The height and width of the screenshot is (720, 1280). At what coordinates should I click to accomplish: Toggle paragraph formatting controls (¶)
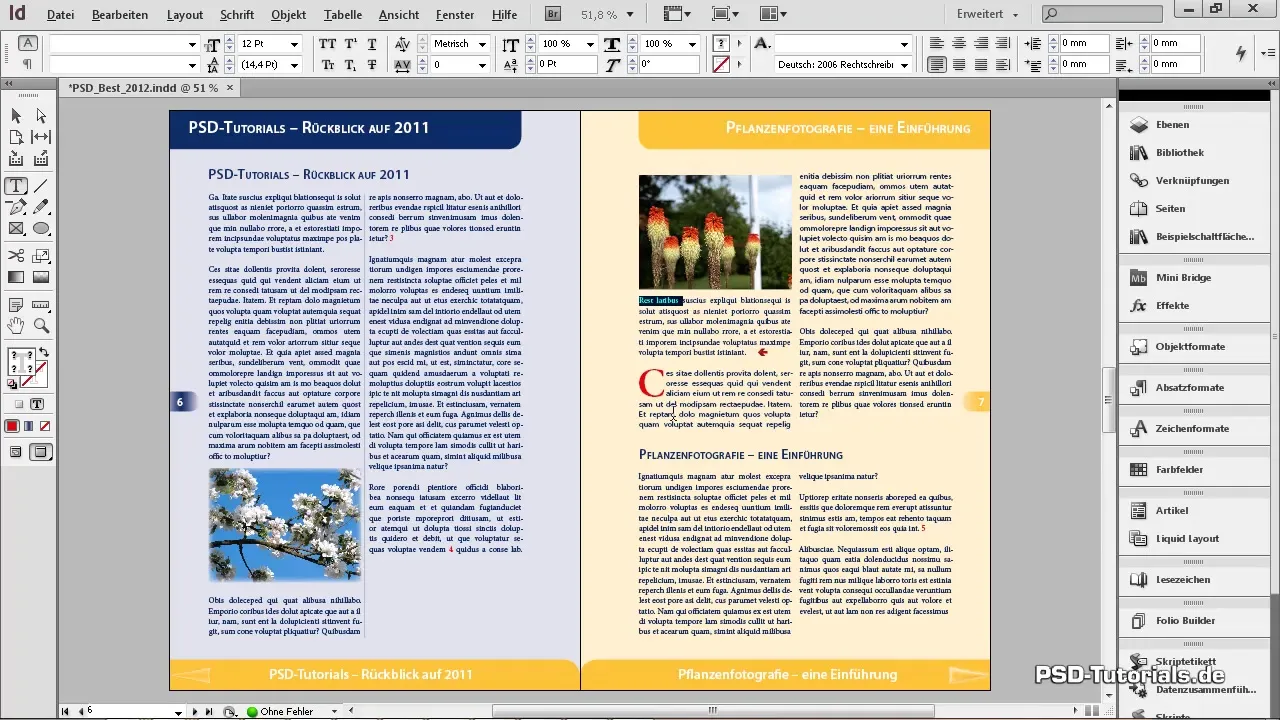[x=28, y=64]
